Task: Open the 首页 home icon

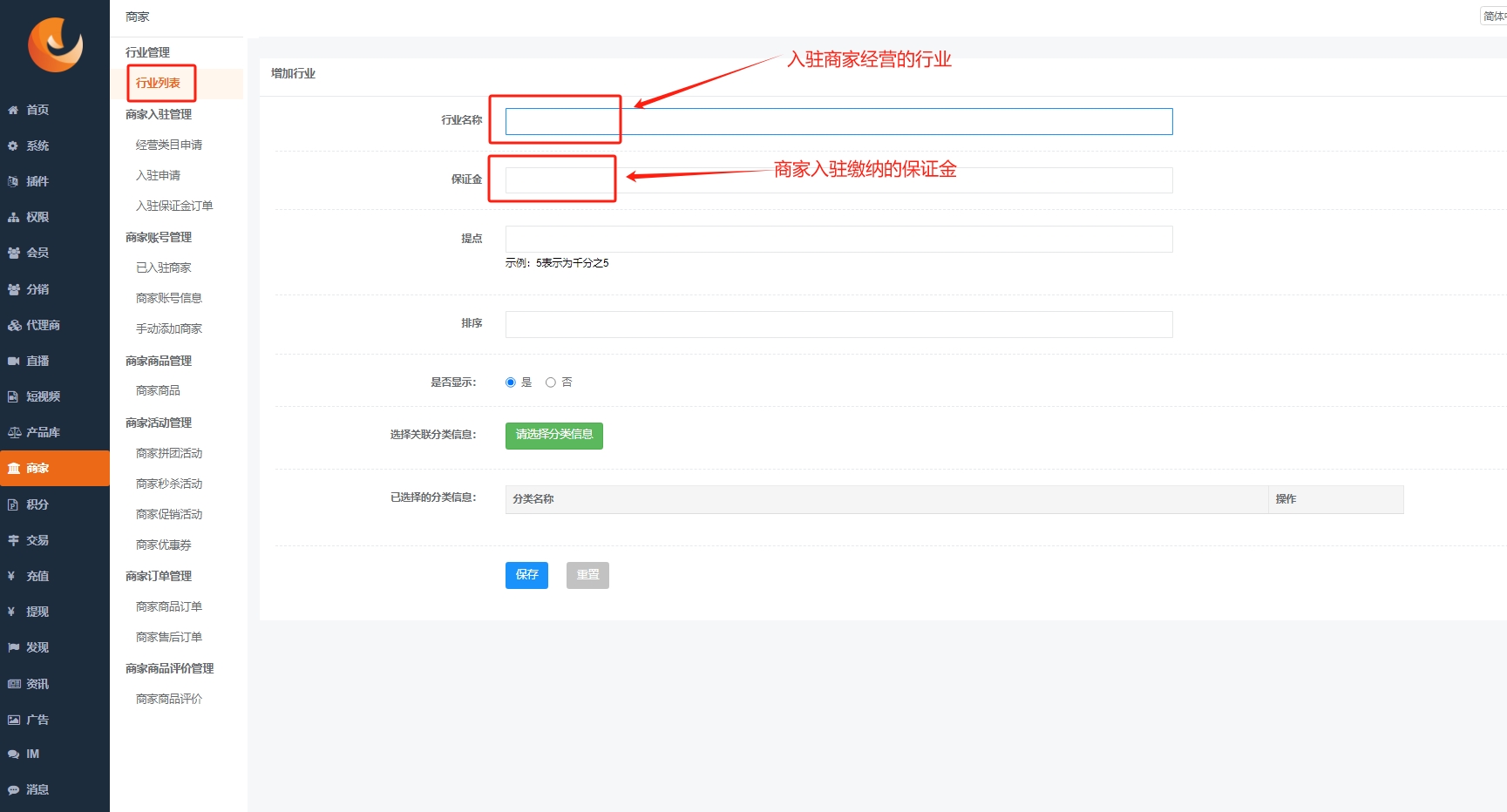Action: pos(13,110)
